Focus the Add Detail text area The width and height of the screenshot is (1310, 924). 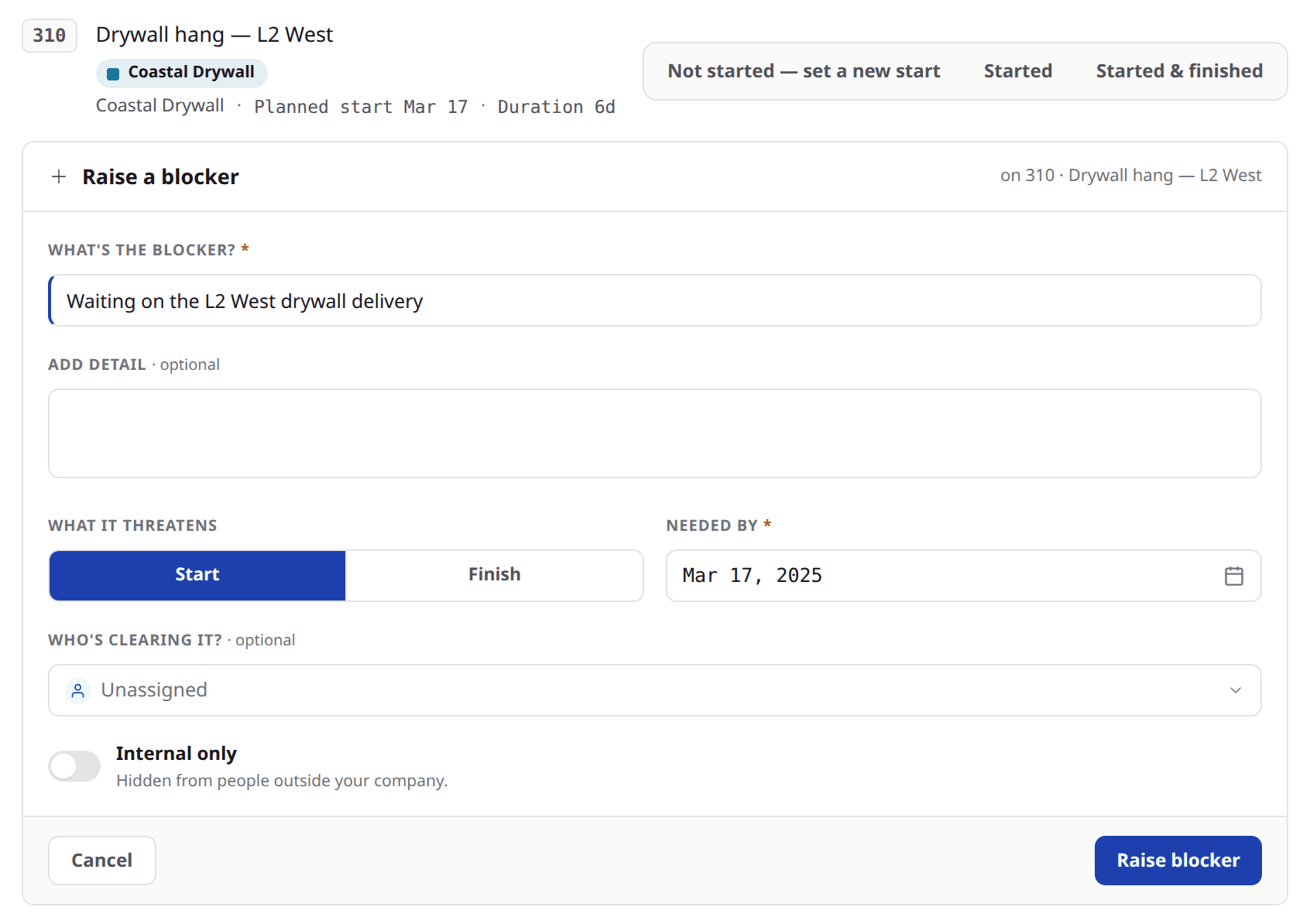655,433
